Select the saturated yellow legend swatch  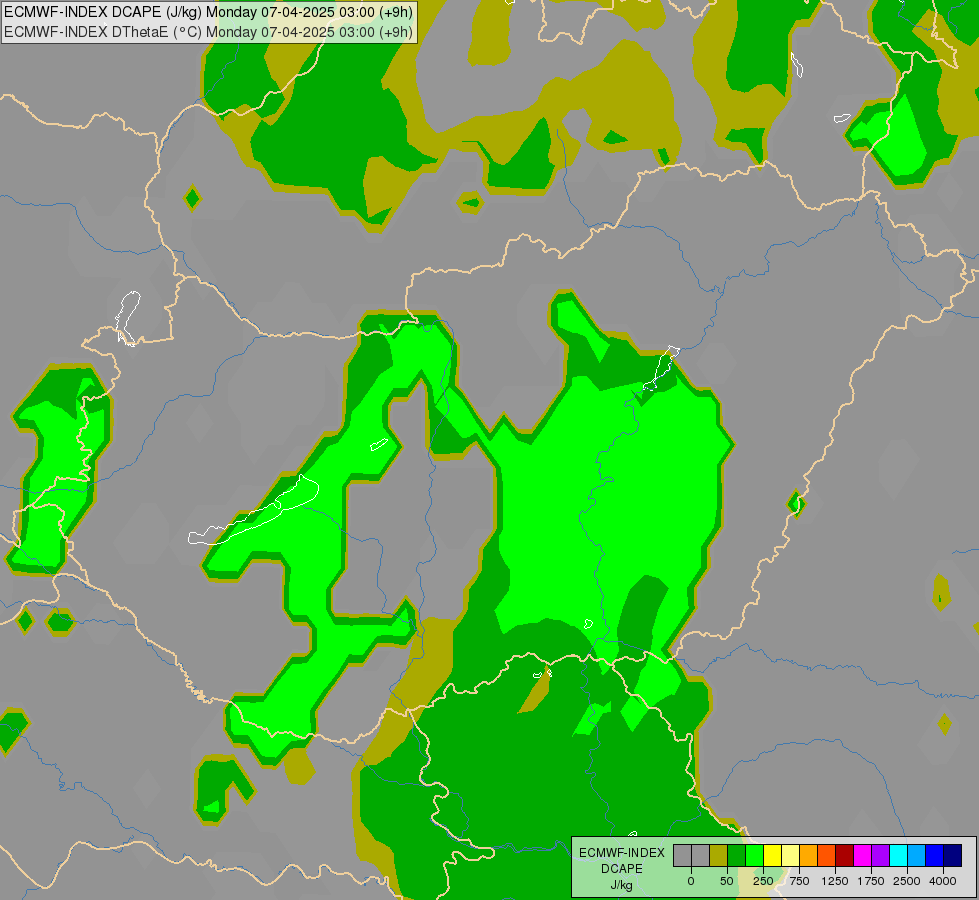coord(772,855)
